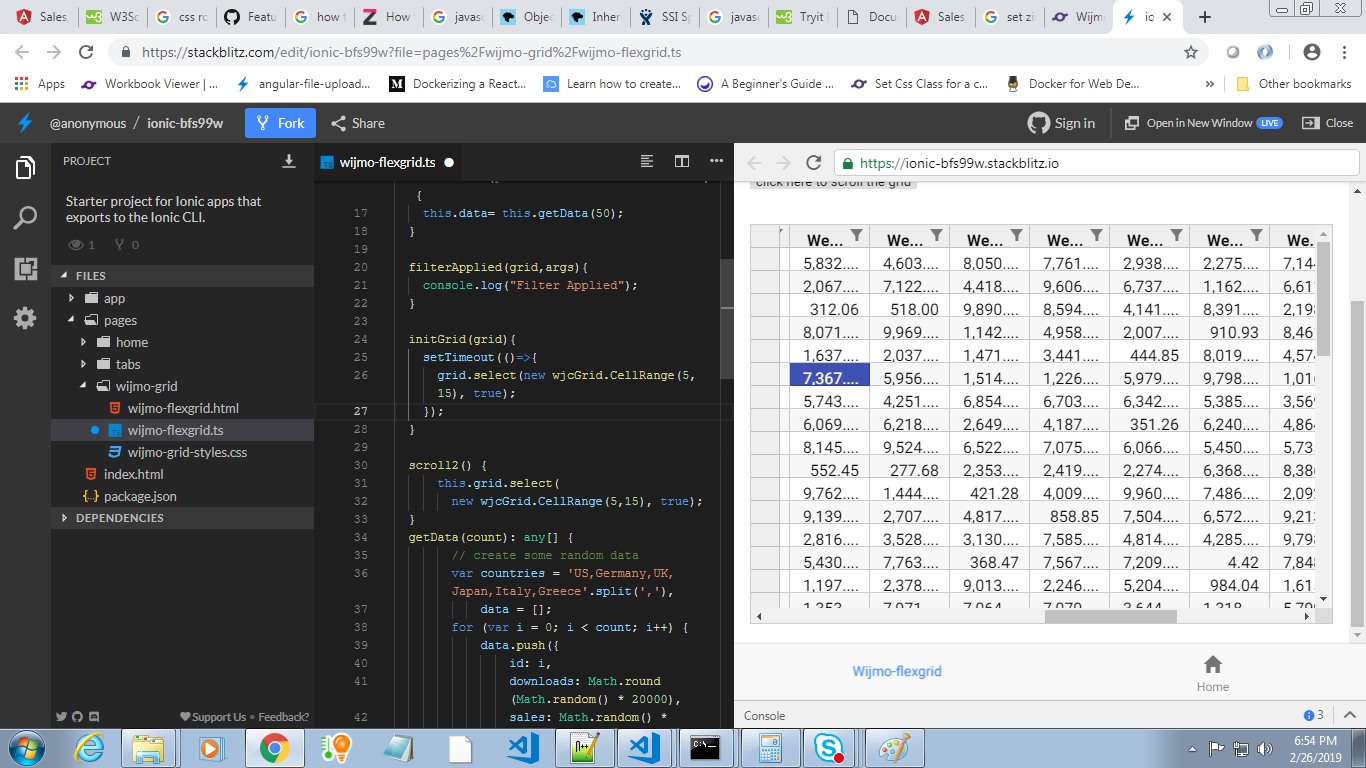Open the Home tab icon in the Ionic app
The image size is (1366, 768).
(1213, 665)
